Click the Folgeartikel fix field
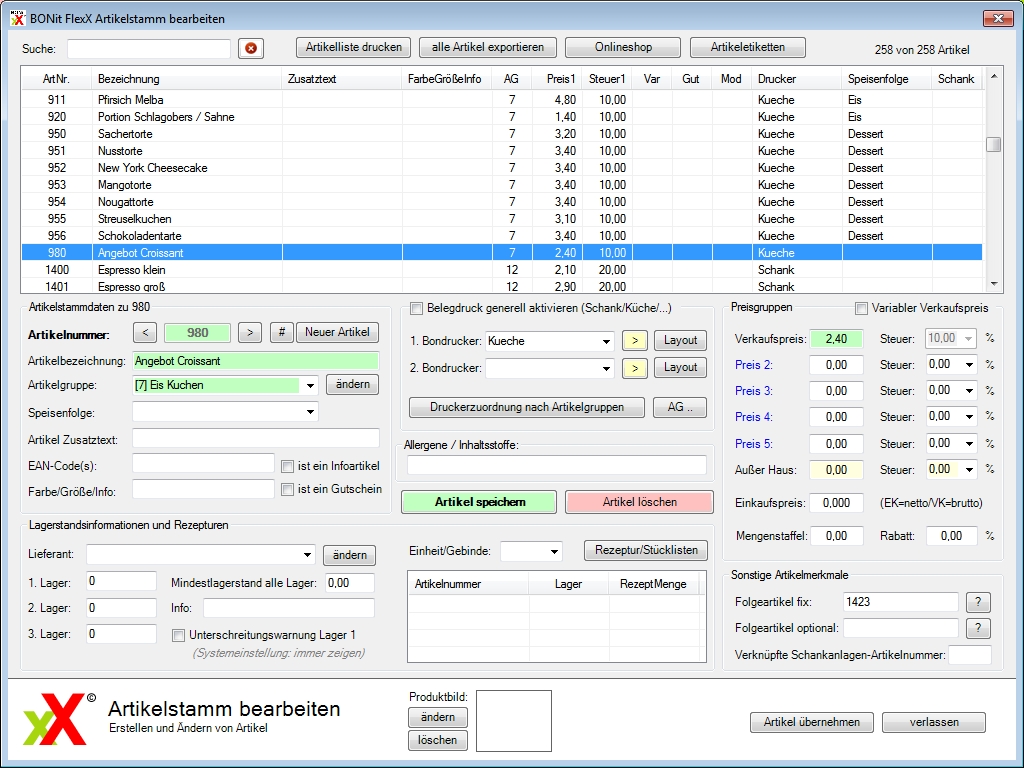The height and width of the screenshot is (768, 1024). point(900,602)
